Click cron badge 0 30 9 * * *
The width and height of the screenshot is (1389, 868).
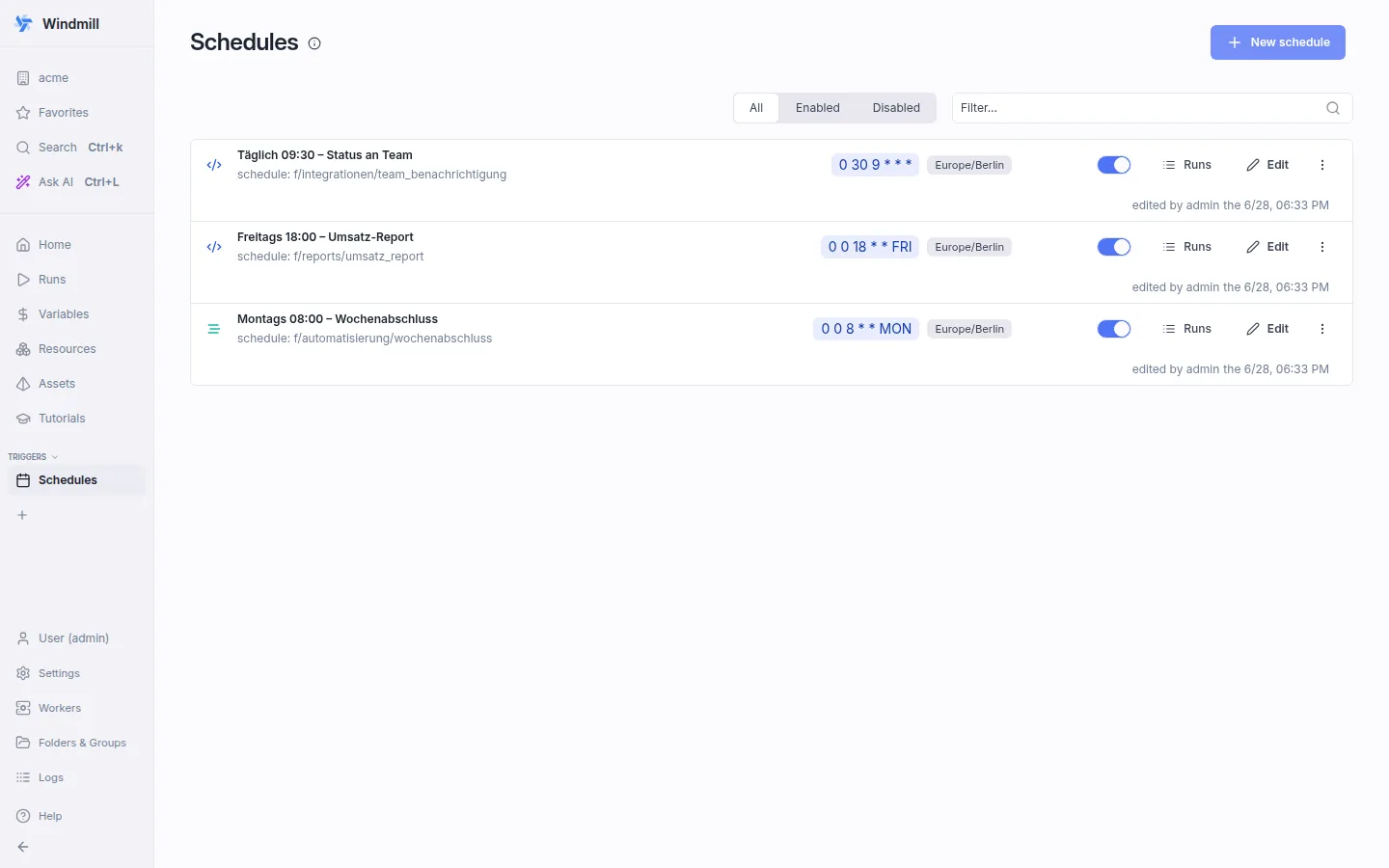point(876,165)
